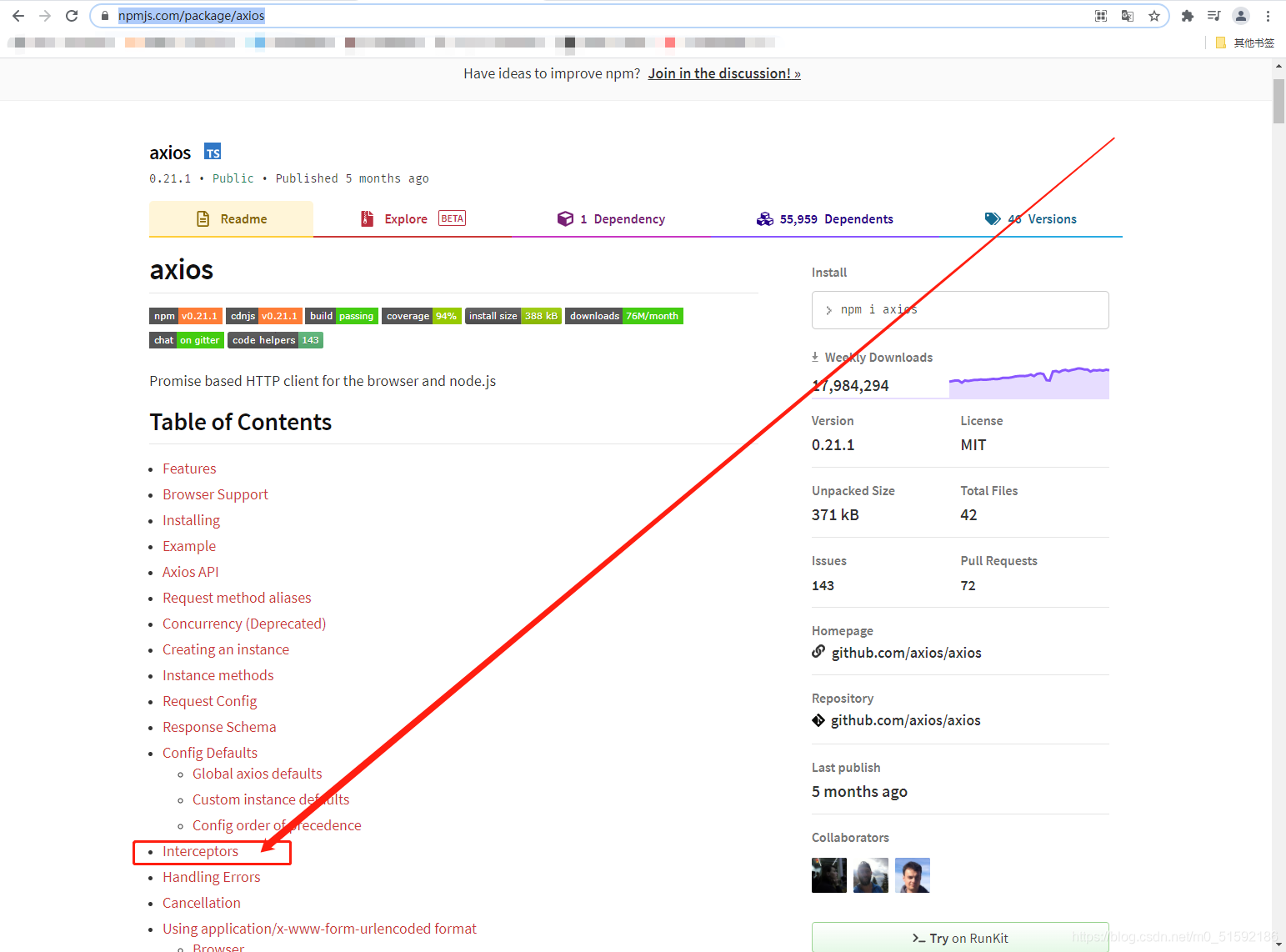The height and width of the screenshot is (952, 1286).
Task: Go to Creating an instance link
Action: tap(226, 649)
